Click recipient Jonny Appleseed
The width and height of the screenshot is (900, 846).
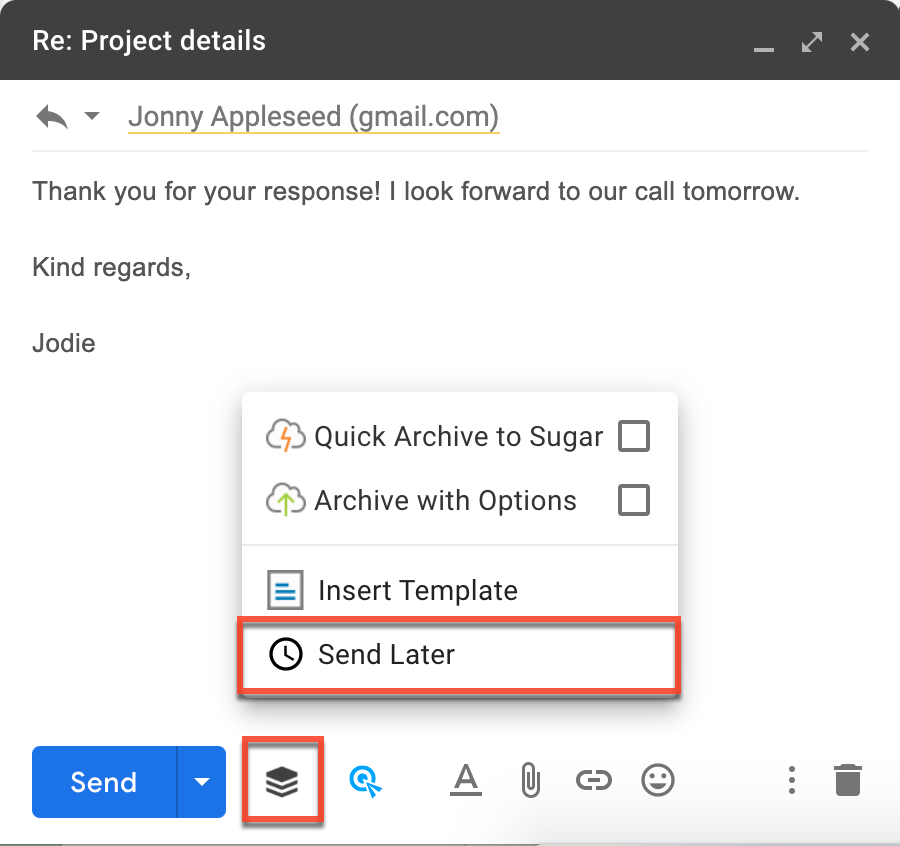point(313,117)
